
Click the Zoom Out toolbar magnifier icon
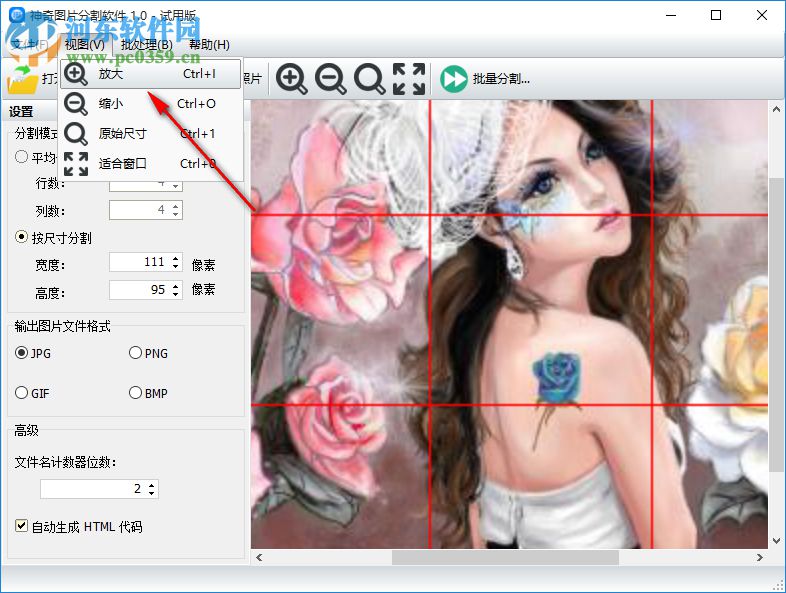tap(330, 79)
